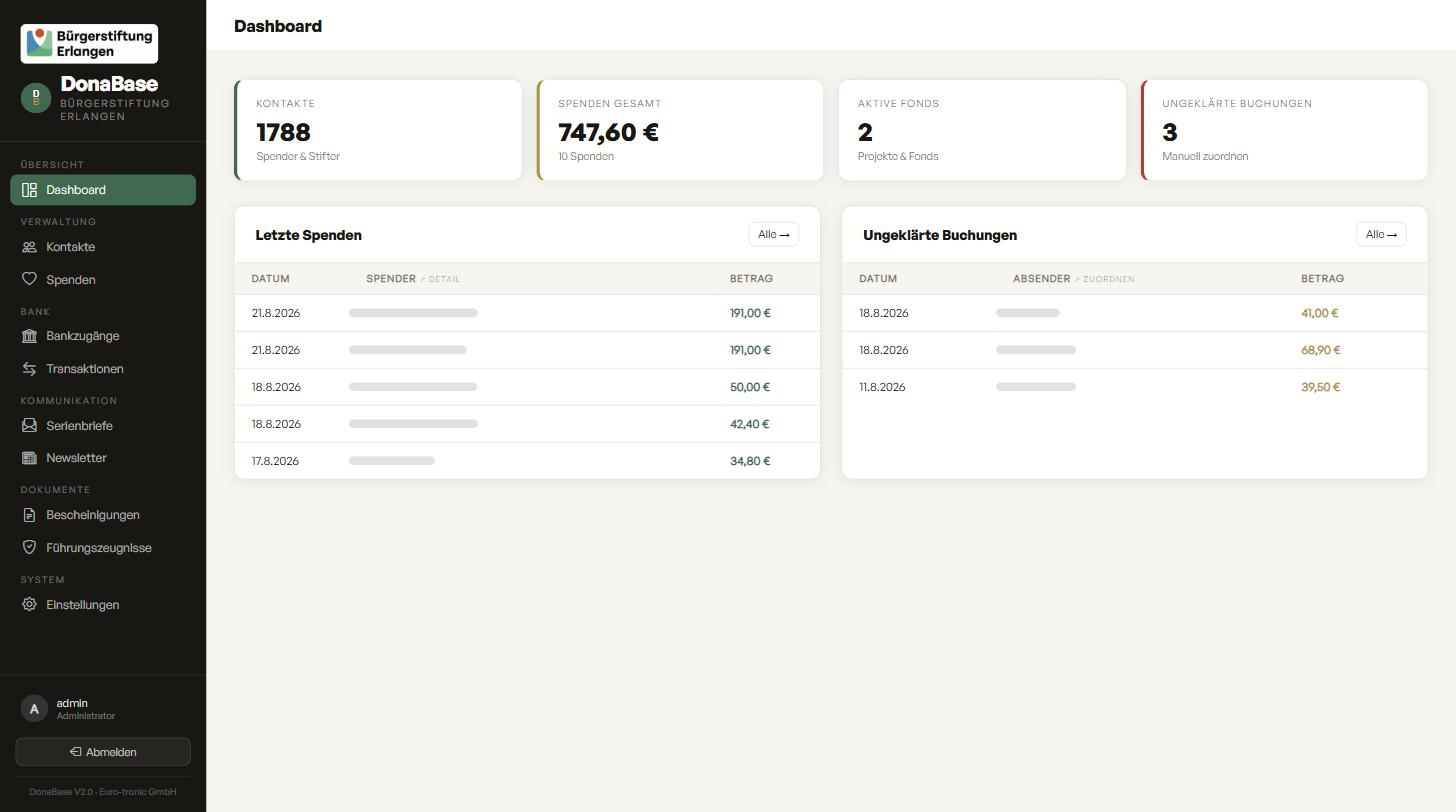The width and height of the screenshot is (1456, 812).
Task: Select the 34,80 € donation row
Action: pyautogui.click(x=527, y=461)
